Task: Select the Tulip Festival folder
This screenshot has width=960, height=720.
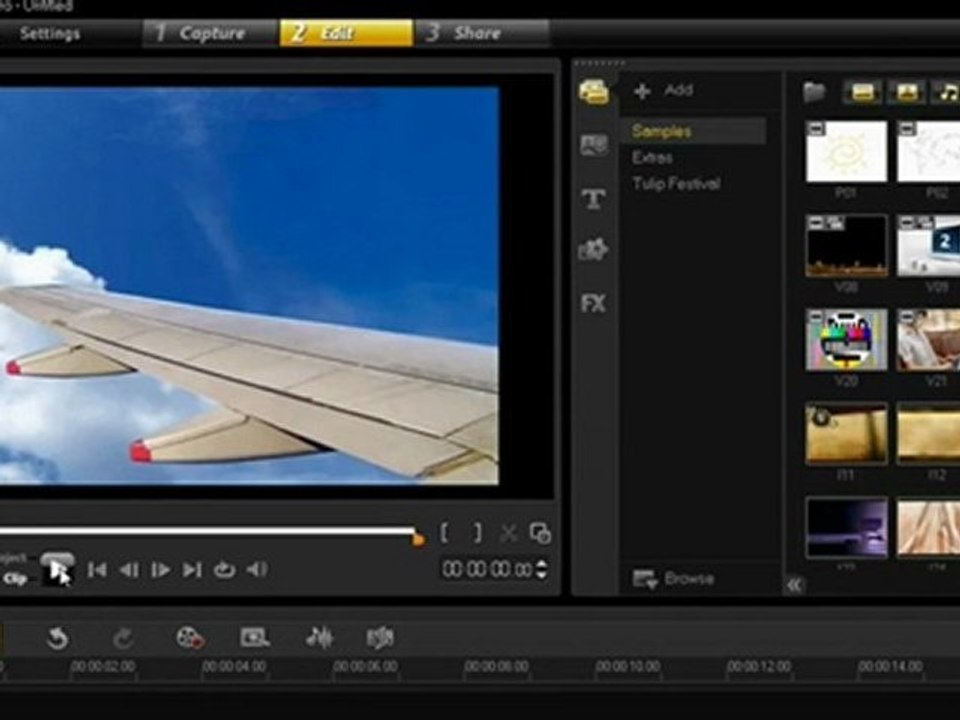Action: 676,184
